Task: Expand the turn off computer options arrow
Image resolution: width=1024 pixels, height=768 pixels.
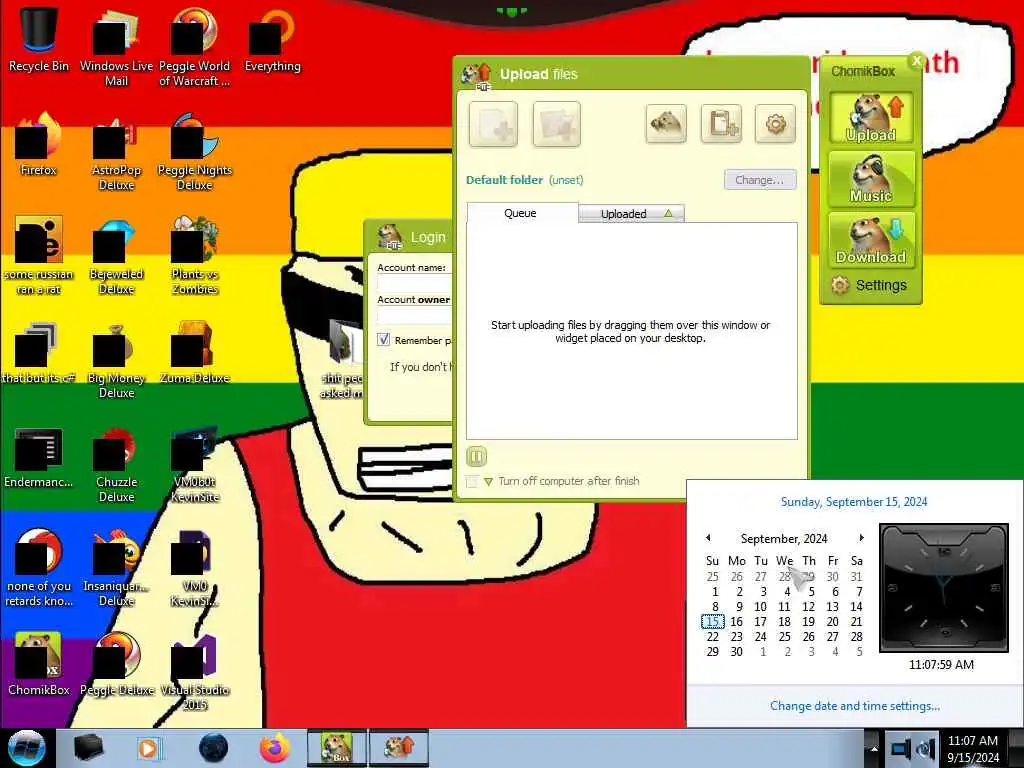Action: (x=488, y=482)
